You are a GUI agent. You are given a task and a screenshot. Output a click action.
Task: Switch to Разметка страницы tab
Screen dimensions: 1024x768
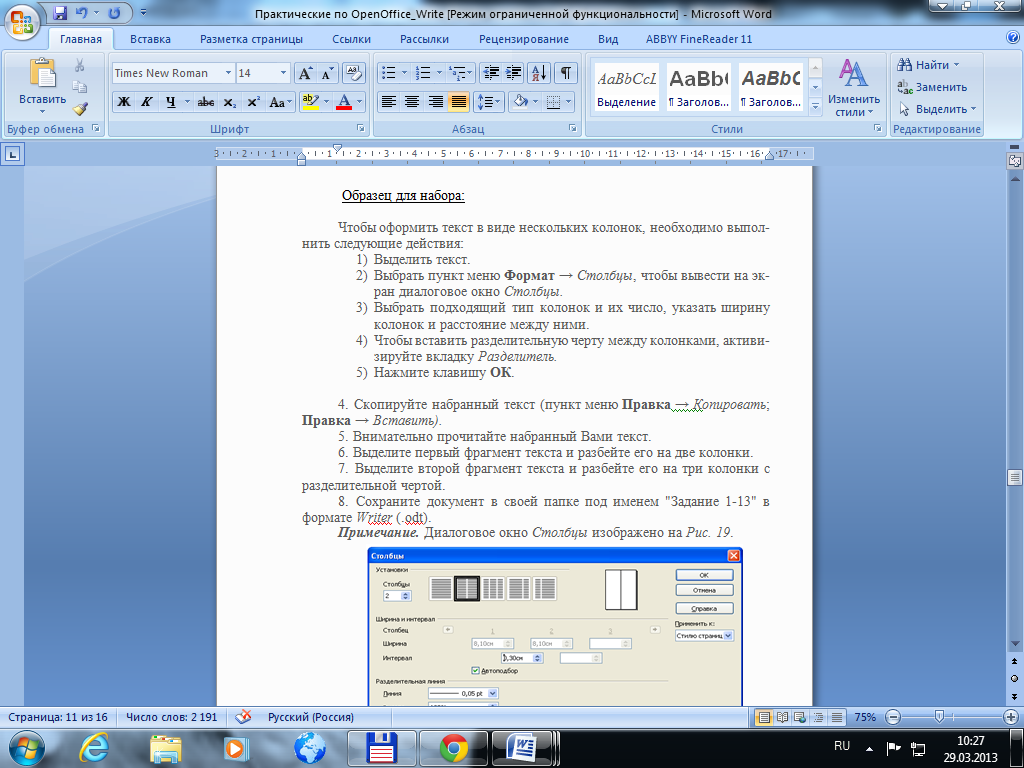tap(251, 39)
